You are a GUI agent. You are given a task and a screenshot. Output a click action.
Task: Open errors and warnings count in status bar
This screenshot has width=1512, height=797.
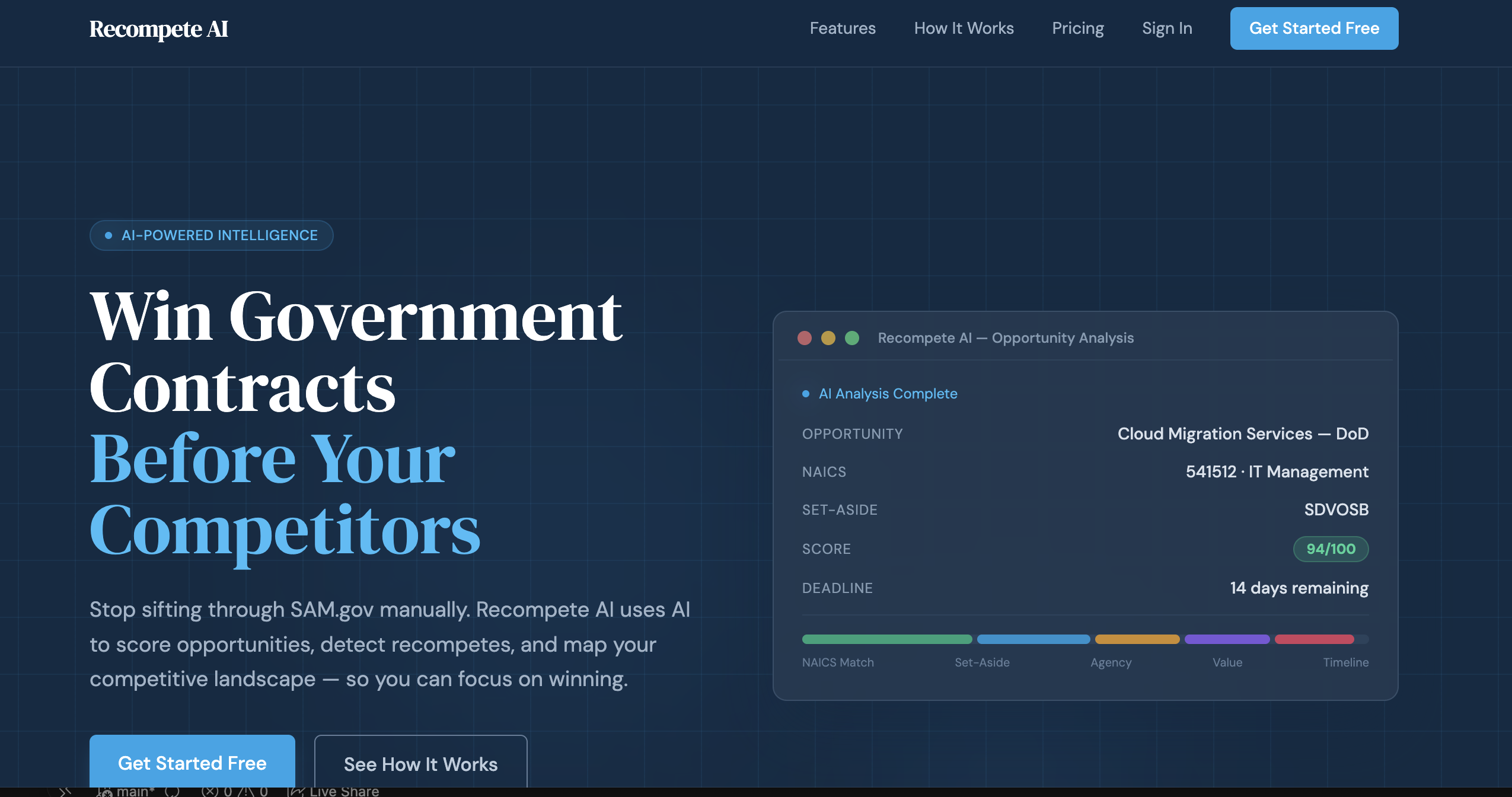coord(235,791)
